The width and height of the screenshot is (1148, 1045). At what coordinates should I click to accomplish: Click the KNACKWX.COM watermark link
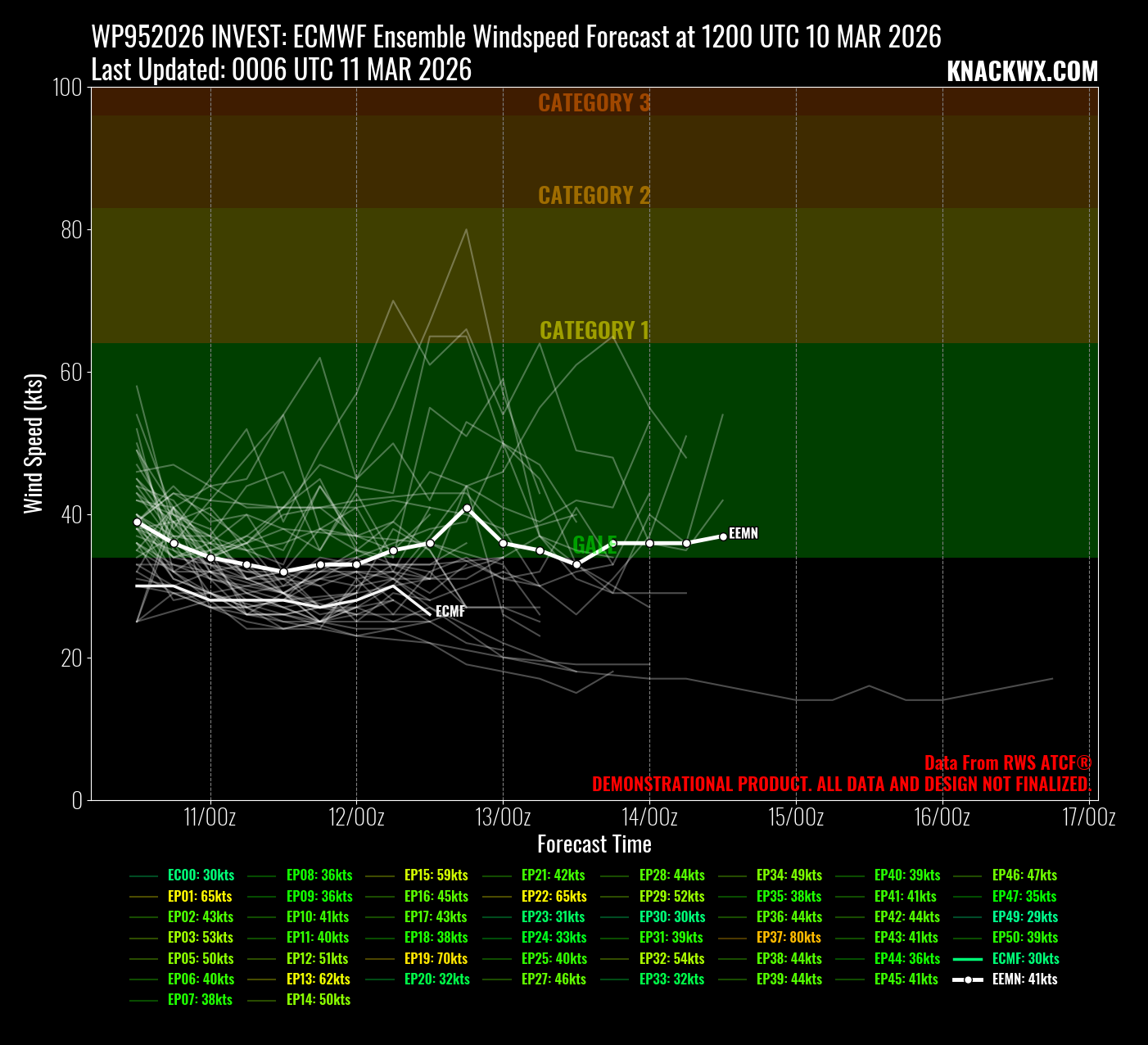[1021, 72]
